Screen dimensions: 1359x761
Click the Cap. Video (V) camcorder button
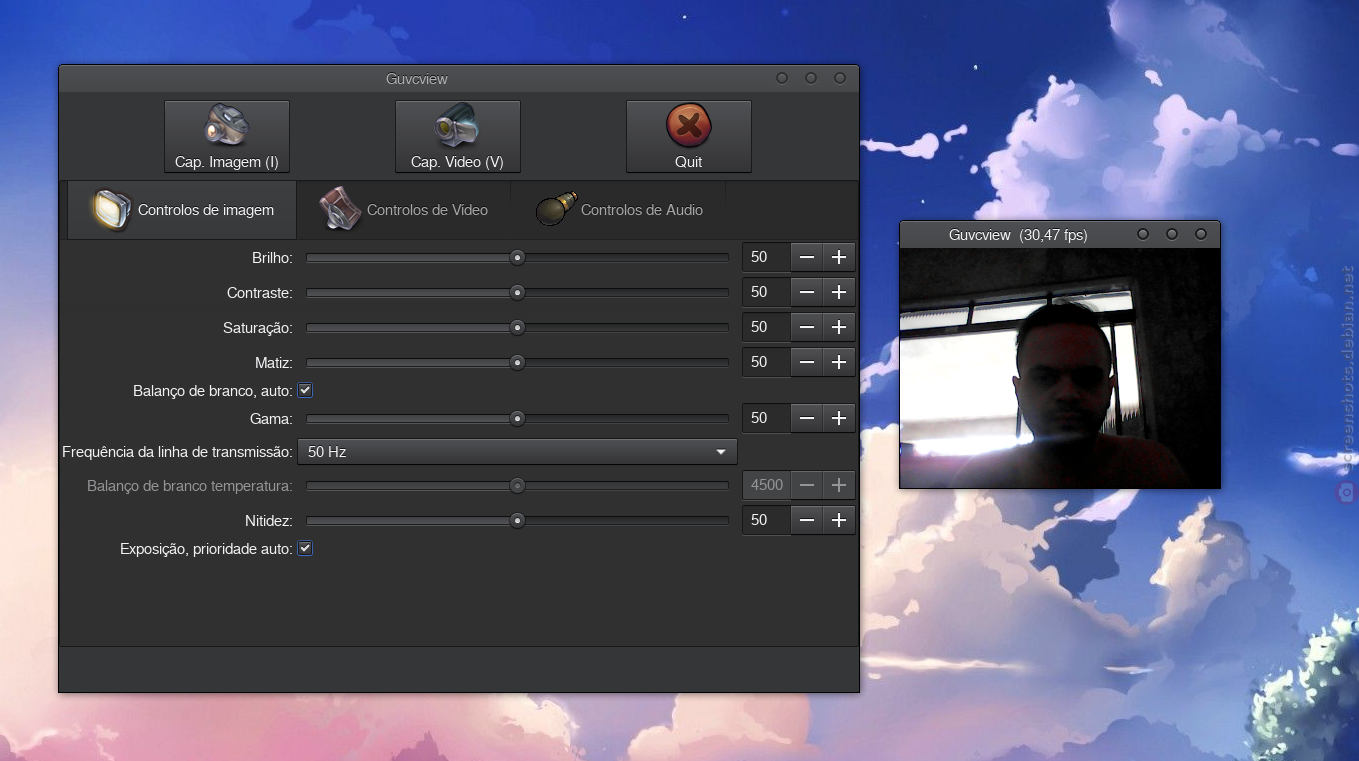click(458, 136)
